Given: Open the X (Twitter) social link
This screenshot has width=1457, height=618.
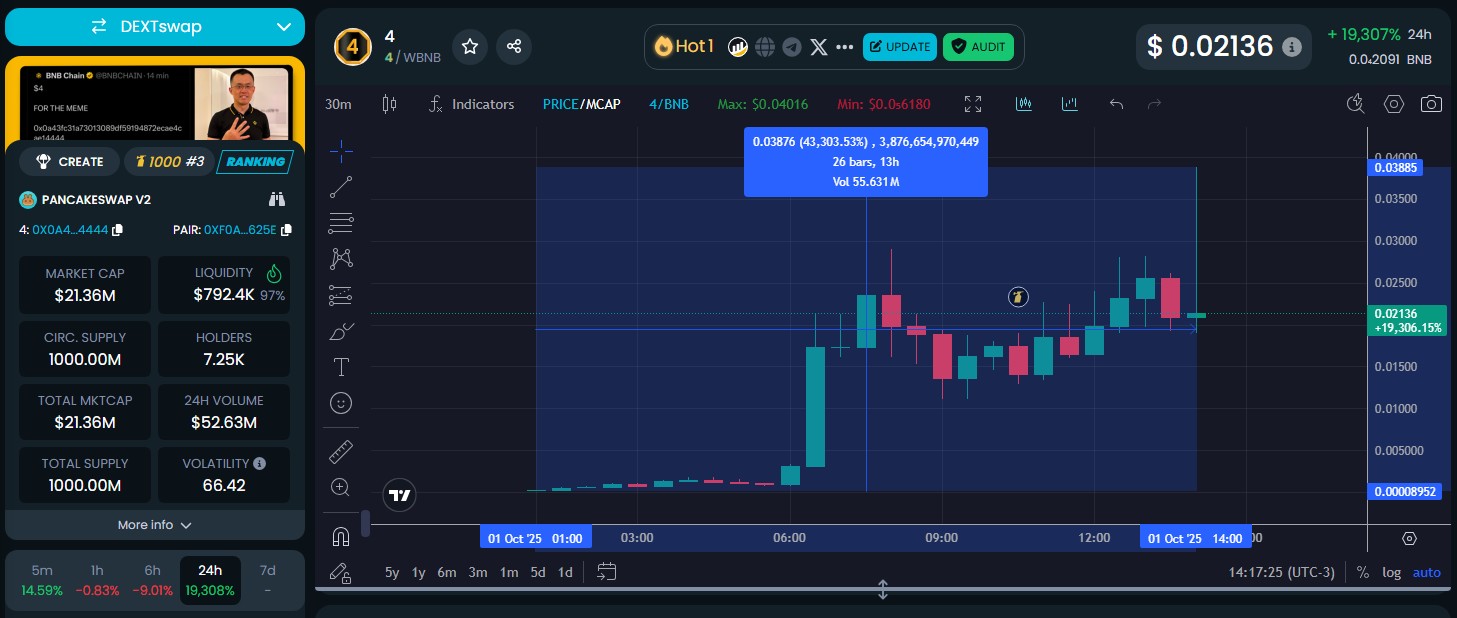Looking at the screenshot, I should pyautogui.click(x=819, y=47).
